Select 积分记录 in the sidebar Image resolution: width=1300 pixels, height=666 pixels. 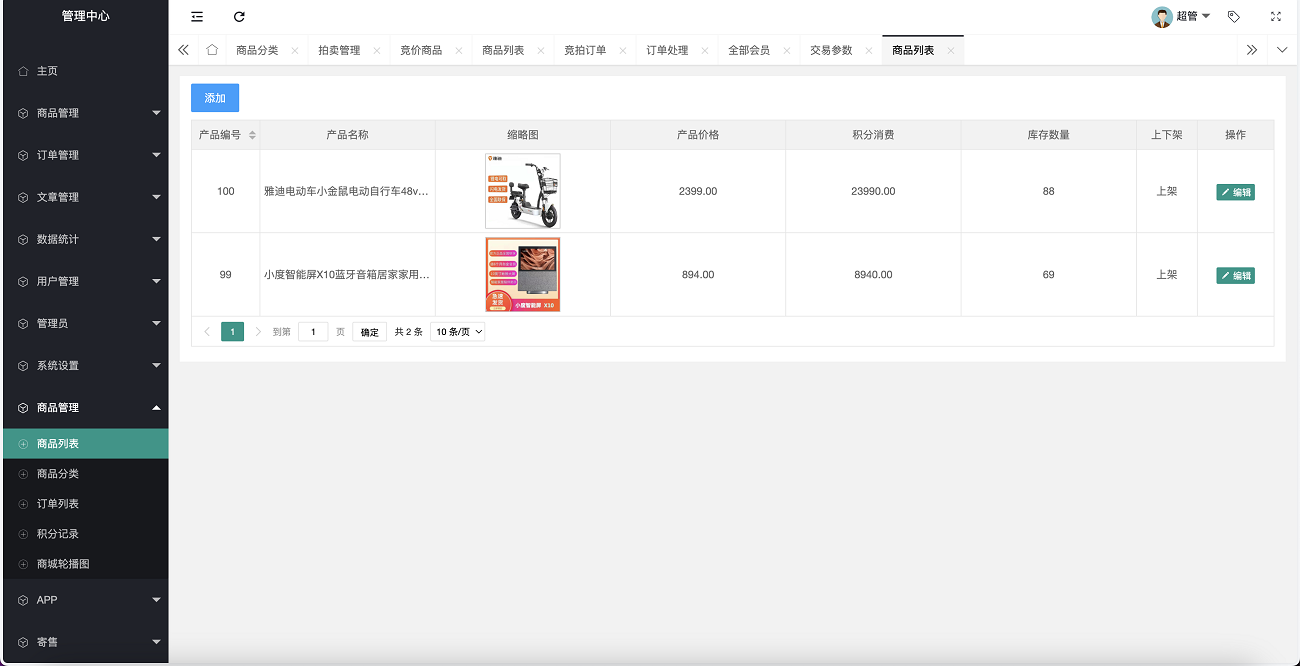[58, 534]
